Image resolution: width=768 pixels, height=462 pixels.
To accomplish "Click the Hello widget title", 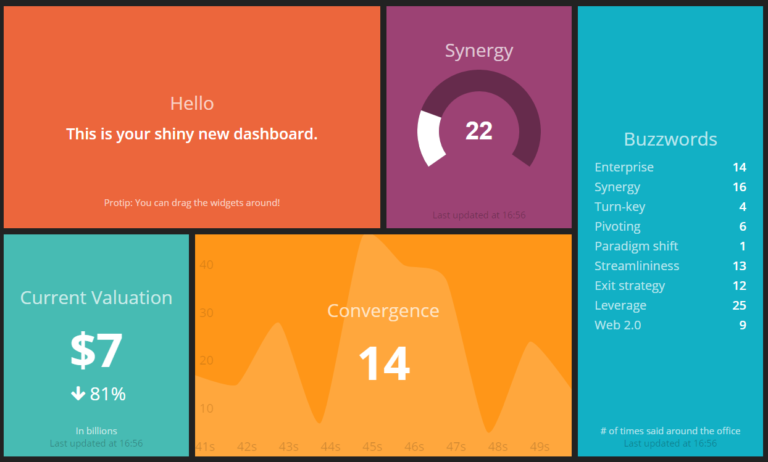I will coord(191,103).
